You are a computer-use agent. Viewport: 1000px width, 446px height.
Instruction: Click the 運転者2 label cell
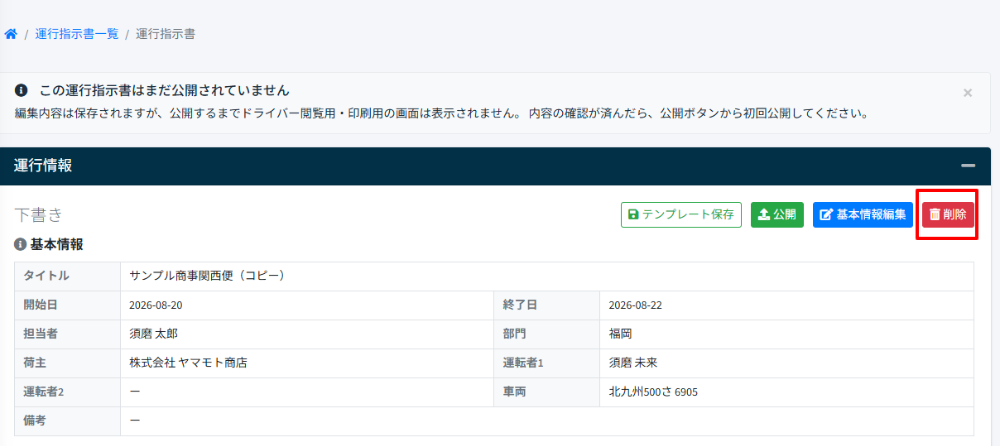(x=68, y=392)
